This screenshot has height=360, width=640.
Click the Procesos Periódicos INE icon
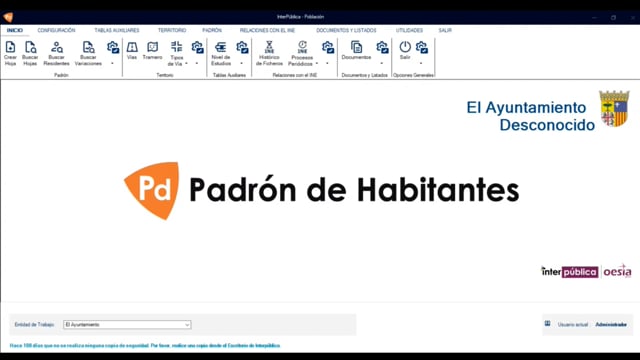tap(302, 47)
